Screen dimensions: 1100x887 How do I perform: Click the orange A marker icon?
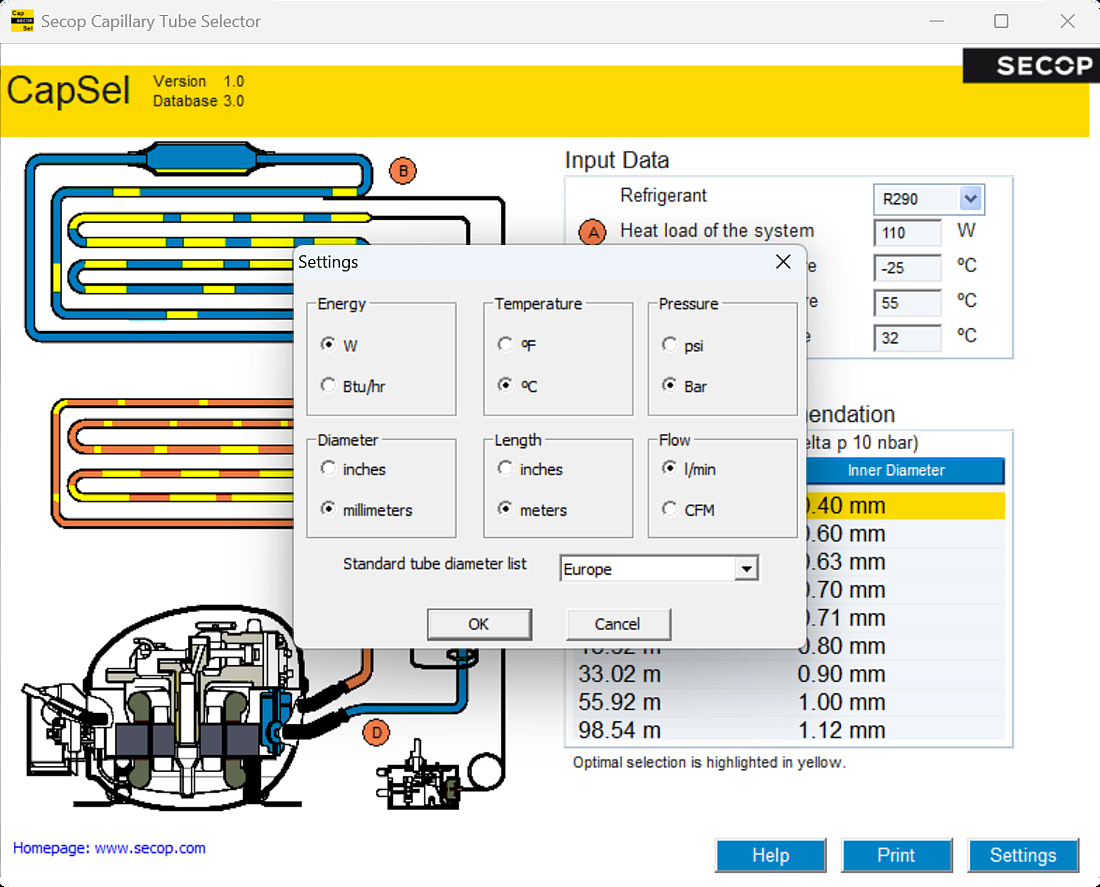point(593,232)
